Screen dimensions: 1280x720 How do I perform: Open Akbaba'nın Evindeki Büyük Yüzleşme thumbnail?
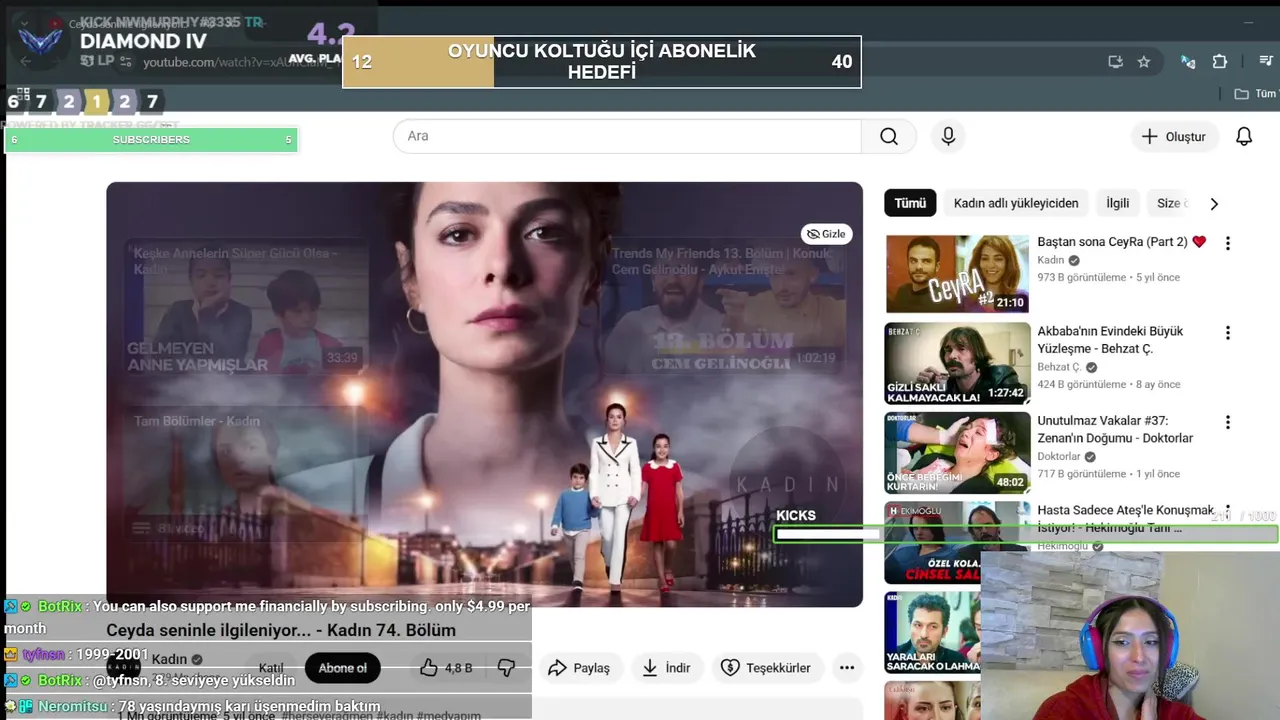[x=957, y=363]
